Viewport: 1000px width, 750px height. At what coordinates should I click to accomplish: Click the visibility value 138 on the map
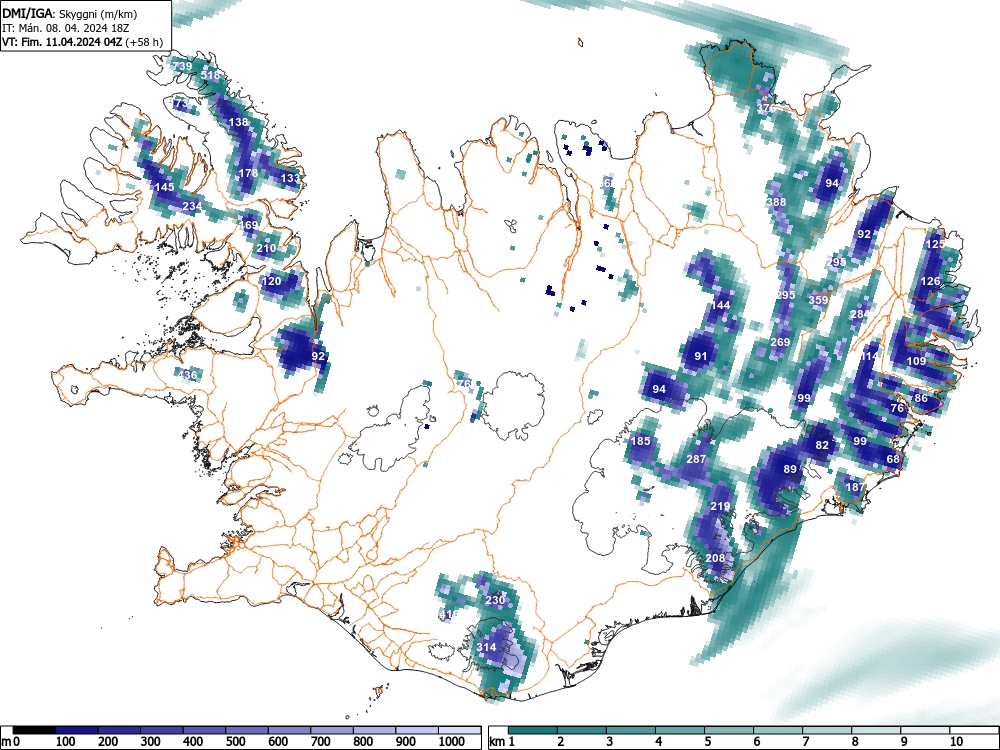click(238, 122)
